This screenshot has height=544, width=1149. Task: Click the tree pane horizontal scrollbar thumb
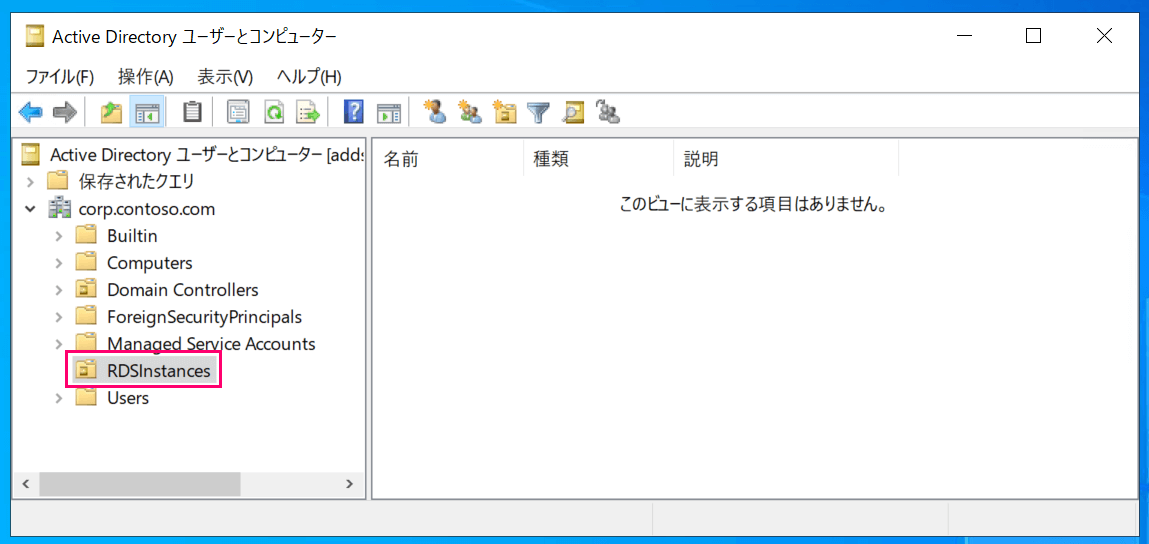coord(139,484)
